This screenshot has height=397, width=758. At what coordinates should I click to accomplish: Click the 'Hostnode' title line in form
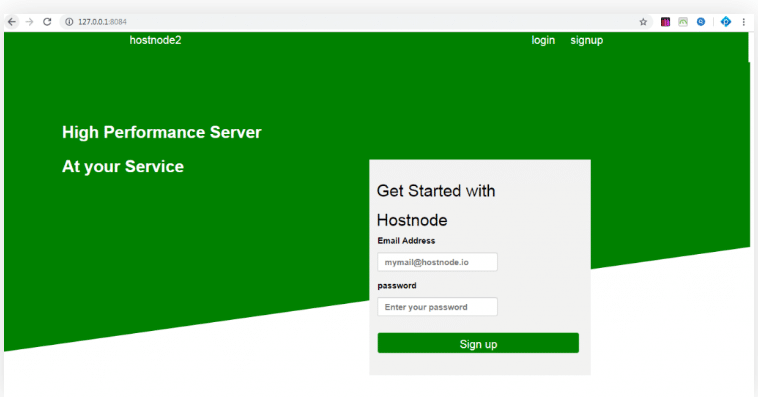pyautogui.click(x=412, y=221)
